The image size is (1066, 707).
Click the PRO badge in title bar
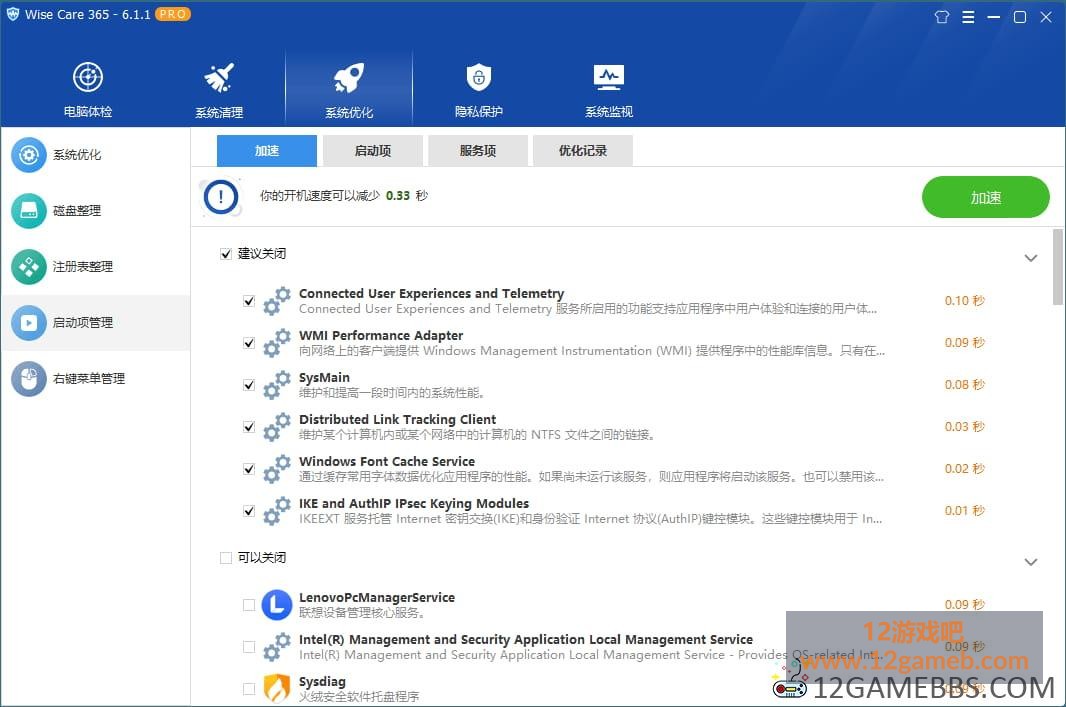[x=173, y=14]
